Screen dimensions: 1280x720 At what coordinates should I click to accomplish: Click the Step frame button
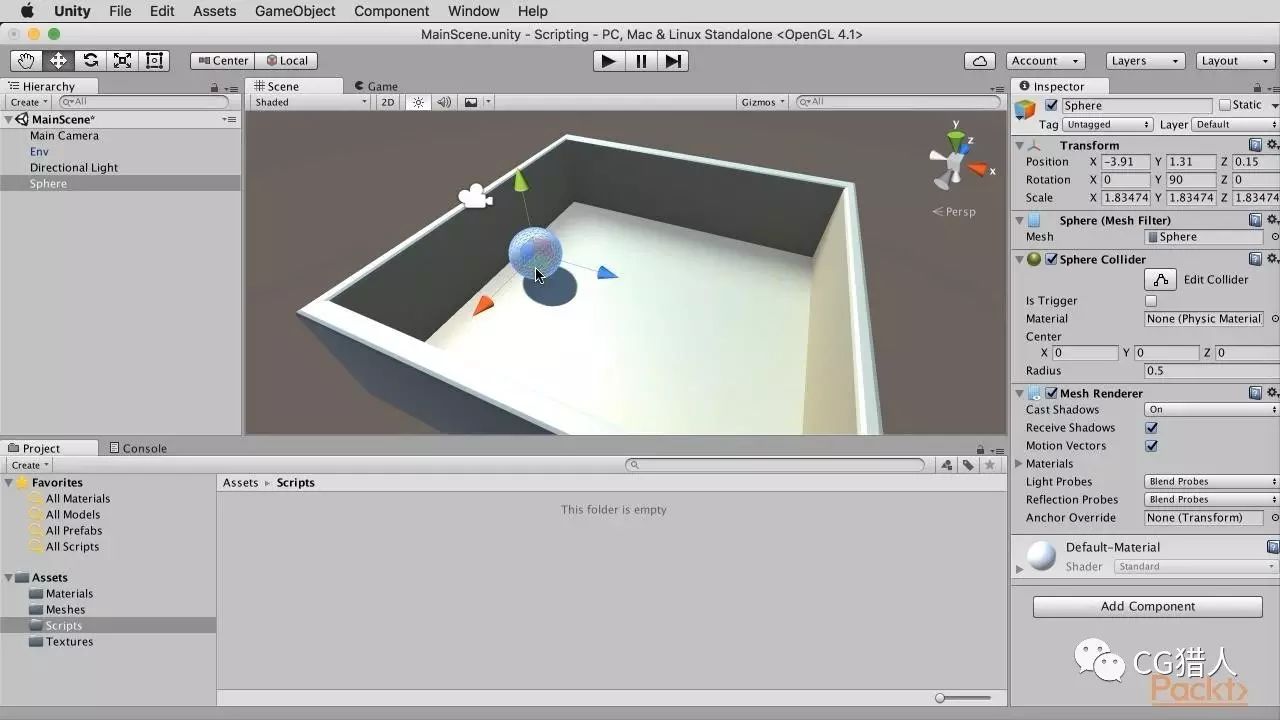[x=673, y=60]
